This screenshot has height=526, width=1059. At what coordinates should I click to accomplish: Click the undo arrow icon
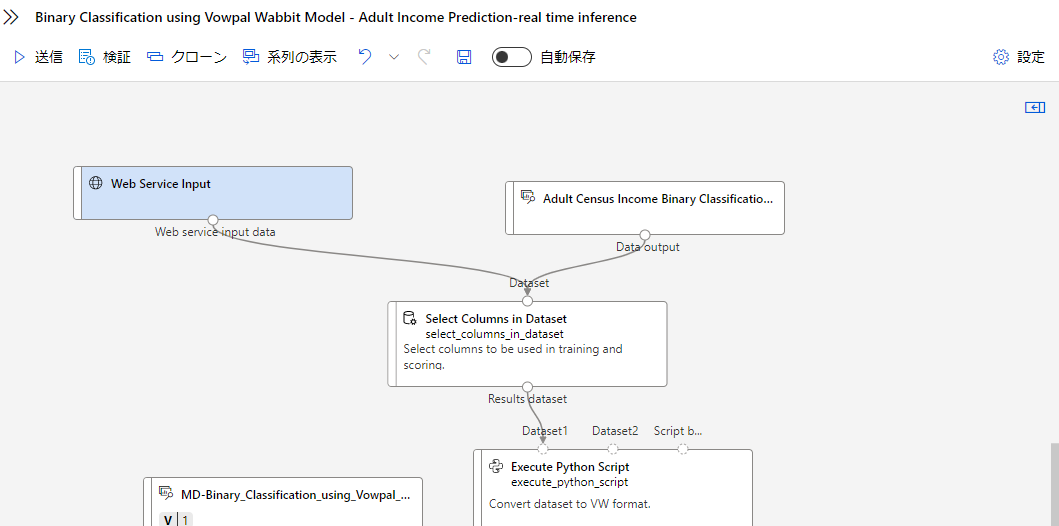(365, 57)
